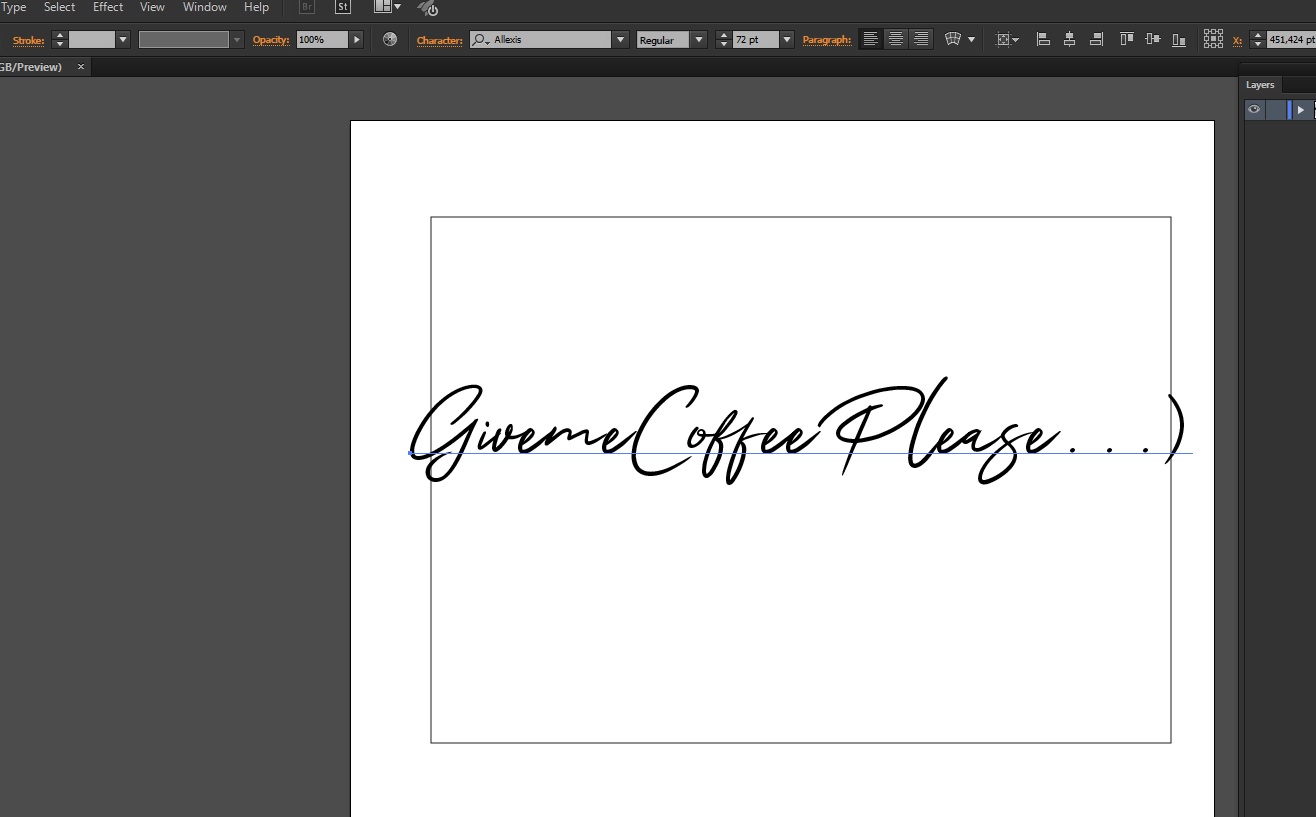The width and height of the screenshot is (1316, 817).
Task: Adjust font size stepper arrows
Action: pyautogui.click(x=723, y=40)
